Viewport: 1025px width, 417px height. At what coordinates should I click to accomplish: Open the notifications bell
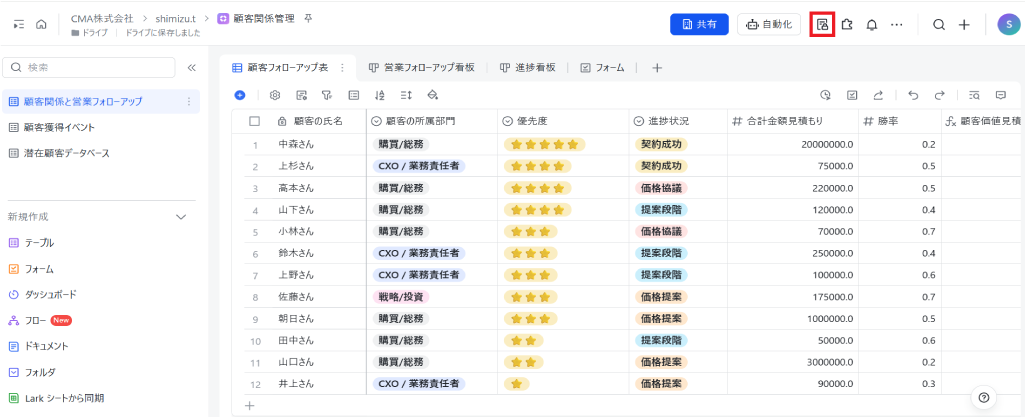871,24
